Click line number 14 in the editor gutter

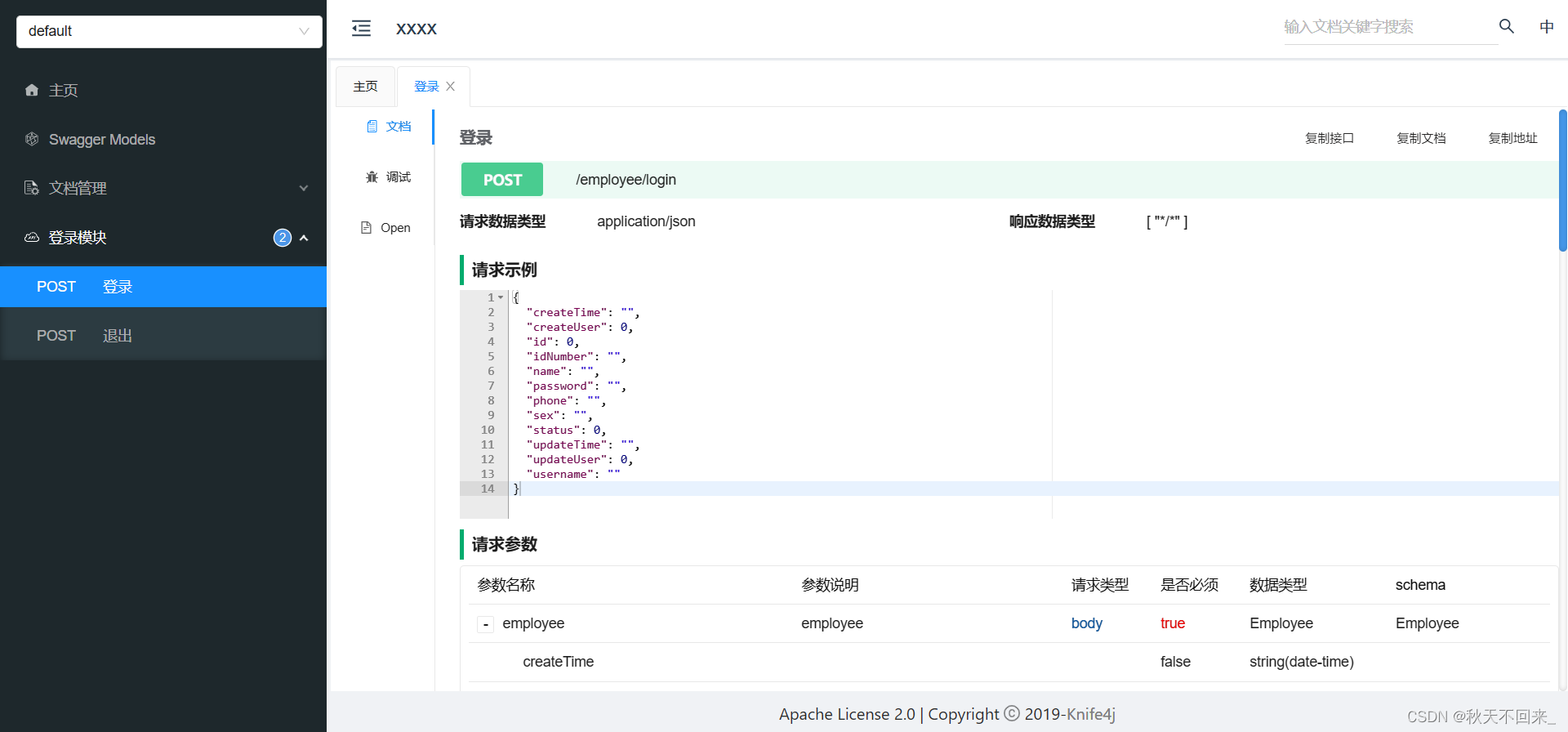tap(488, 489)
